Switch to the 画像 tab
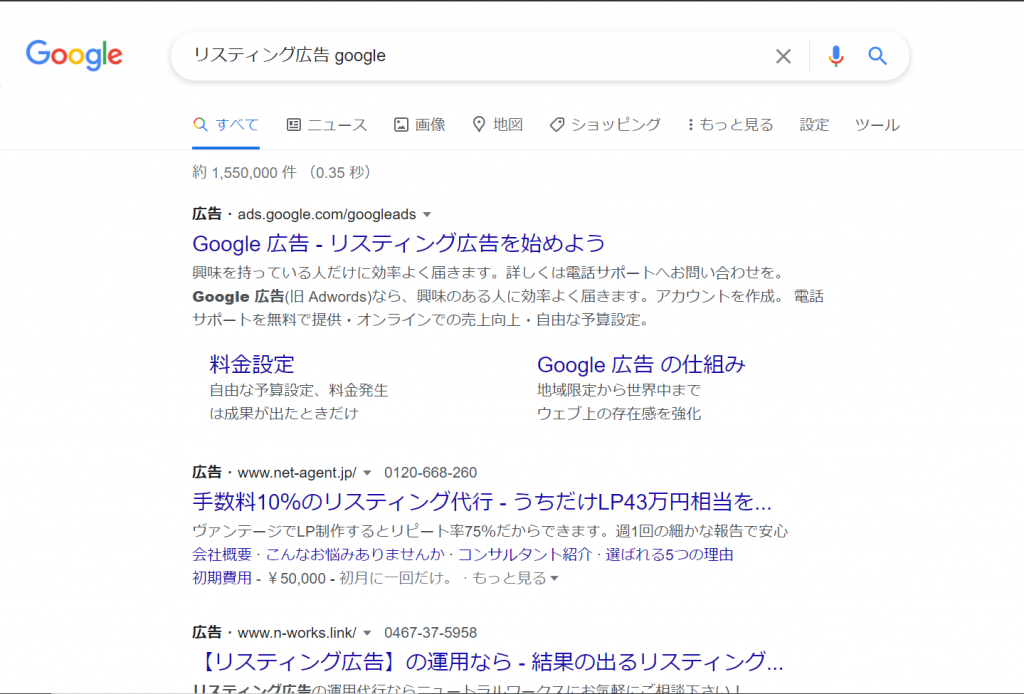 tap(420, 124)
